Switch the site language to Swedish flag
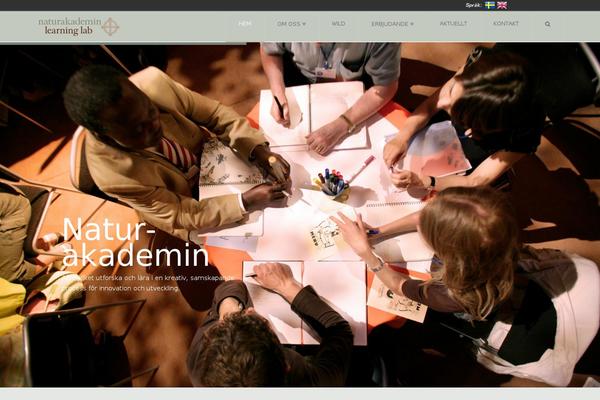Image resolution: width=600 pixels, height=400 pixels. (490, 5)
